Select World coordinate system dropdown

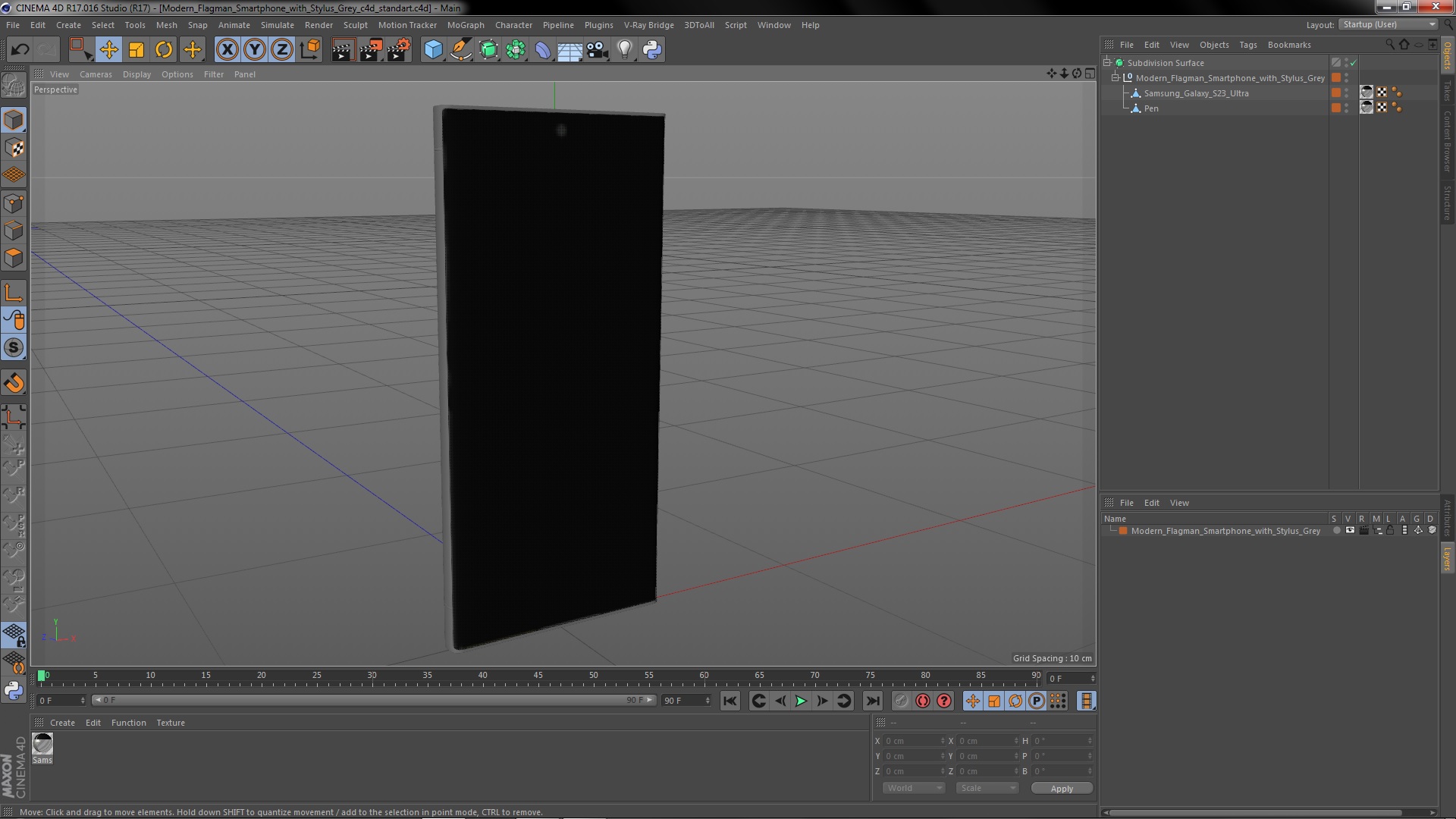911,788
